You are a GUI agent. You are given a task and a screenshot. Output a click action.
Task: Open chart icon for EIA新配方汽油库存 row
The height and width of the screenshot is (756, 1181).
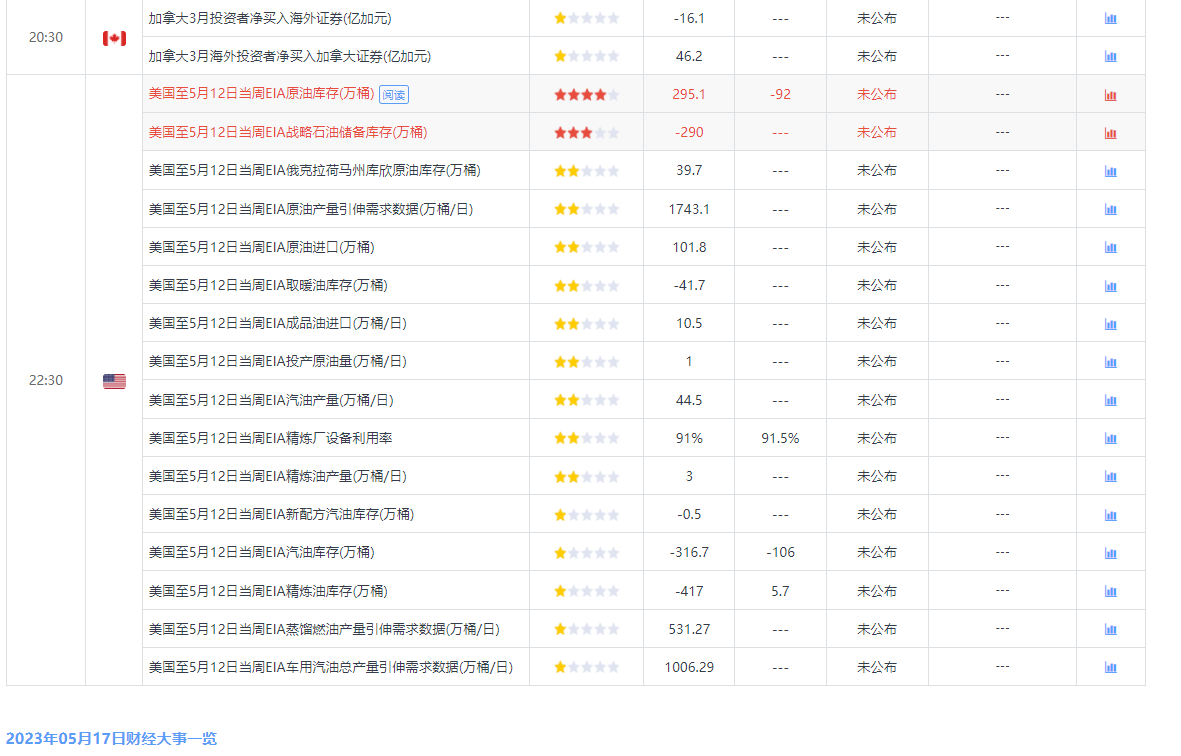tap(1110, 515)
